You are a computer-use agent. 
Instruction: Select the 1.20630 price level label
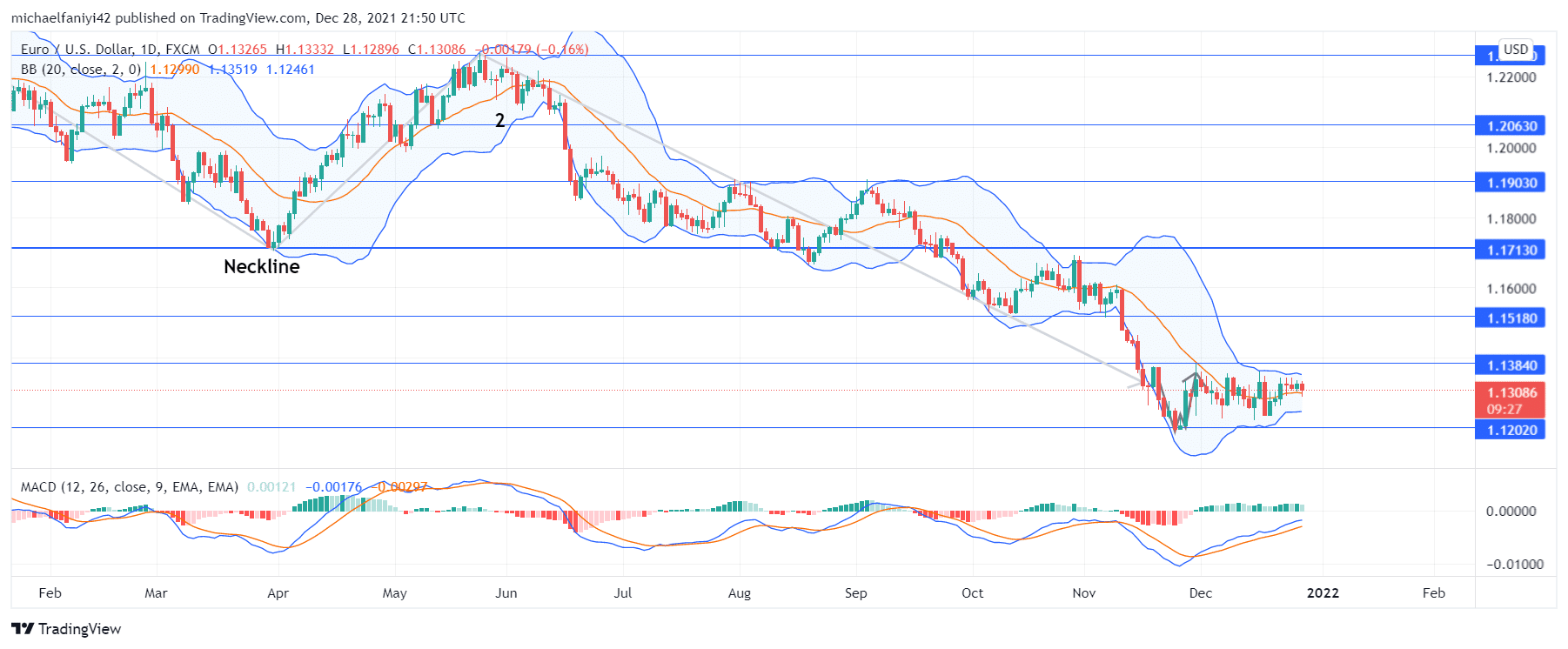pos(1511,126)
